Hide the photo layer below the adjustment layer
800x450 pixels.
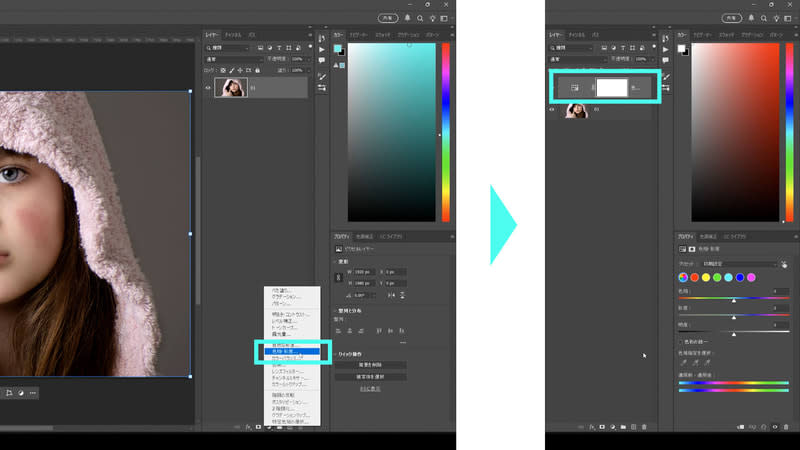click(x=552, y=111)
